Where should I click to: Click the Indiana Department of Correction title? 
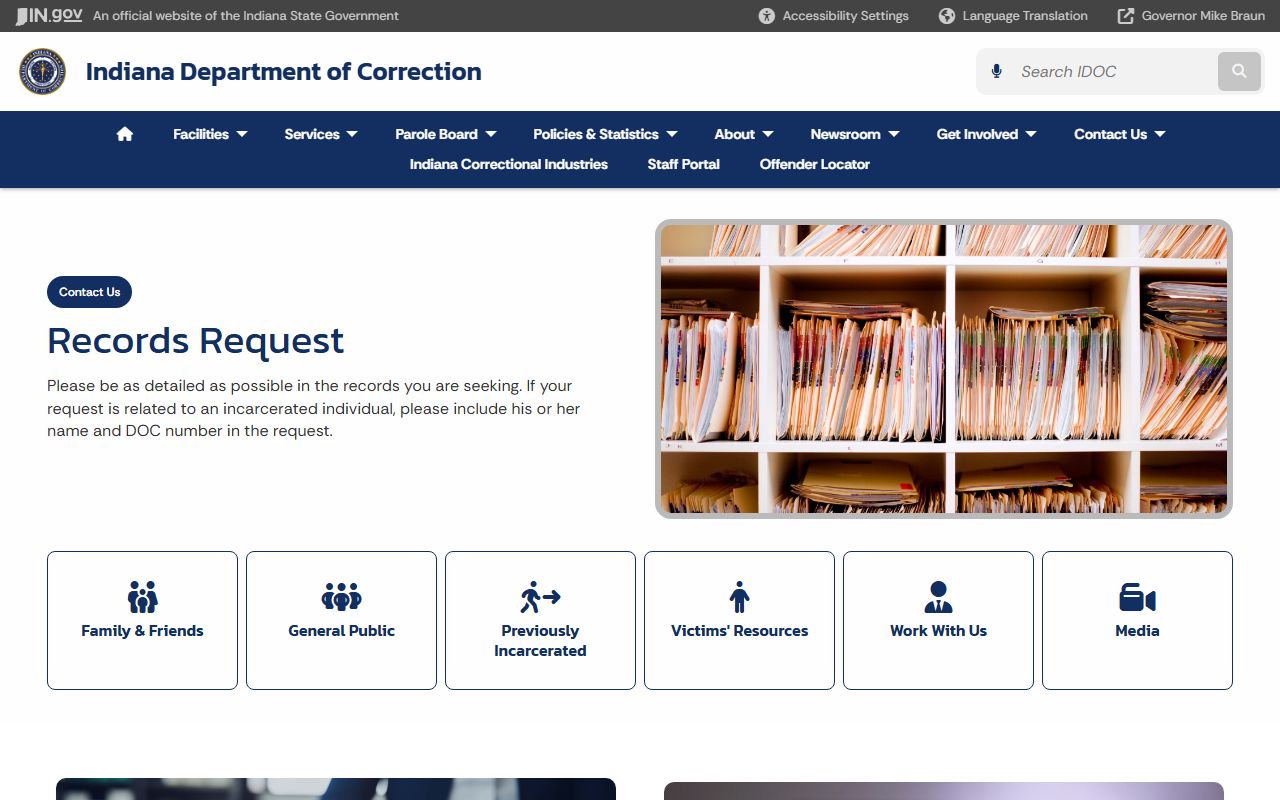pyautogui.click(x=284, y=72)
